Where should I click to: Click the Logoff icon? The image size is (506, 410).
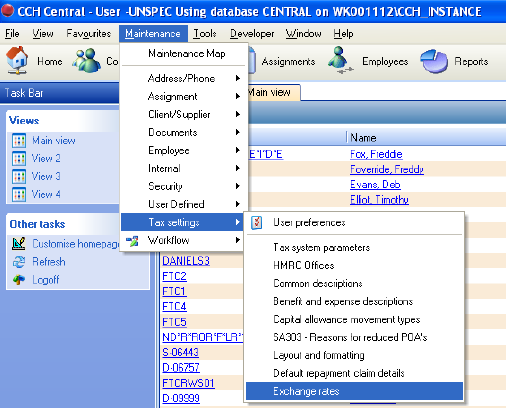[19, 279]
